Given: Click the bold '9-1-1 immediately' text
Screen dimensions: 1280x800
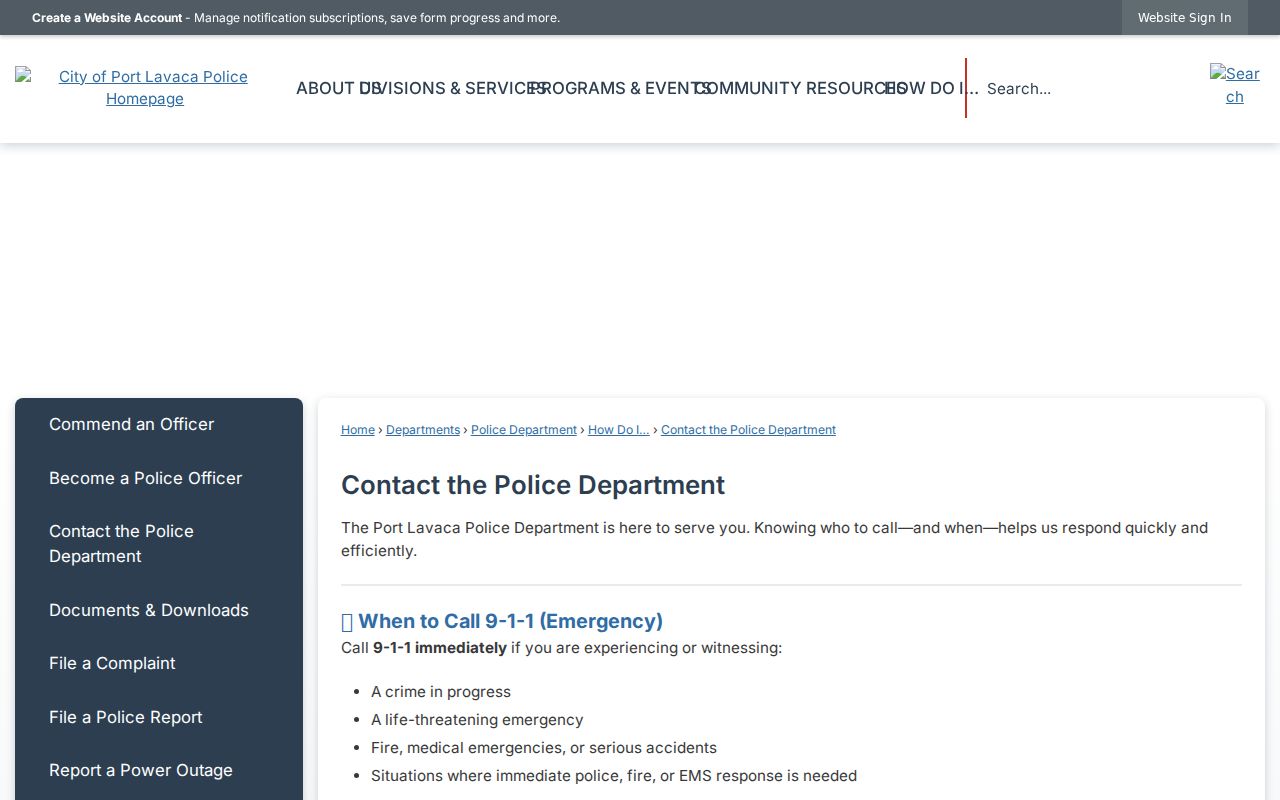Looking at the screenshot, I should pos(440,648).
